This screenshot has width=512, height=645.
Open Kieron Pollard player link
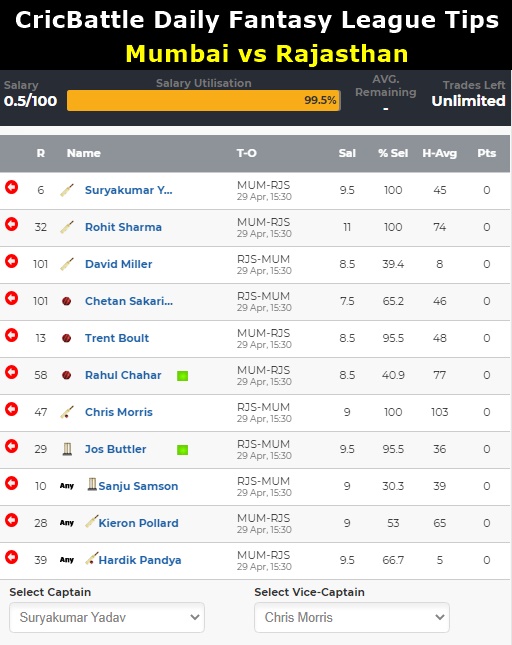139,523
